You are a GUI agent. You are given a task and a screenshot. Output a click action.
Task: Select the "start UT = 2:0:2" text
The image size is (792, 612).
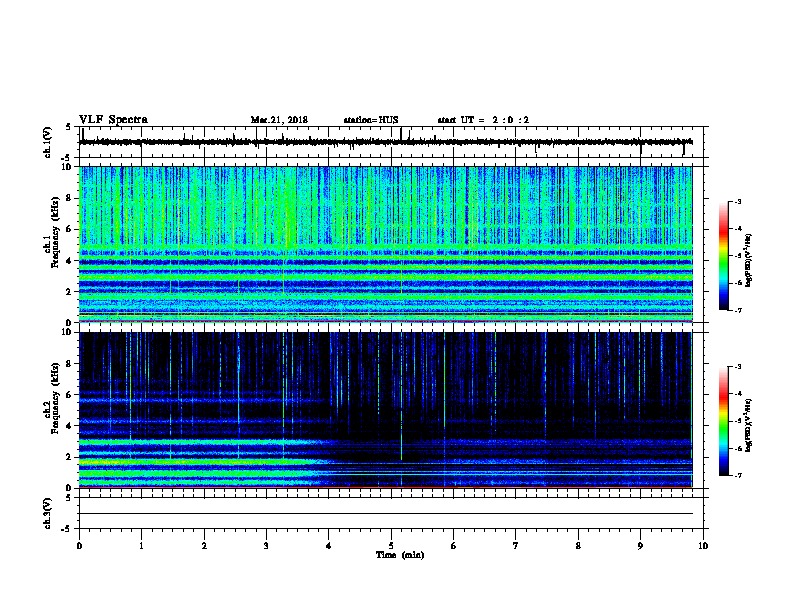tap(483, 120)
